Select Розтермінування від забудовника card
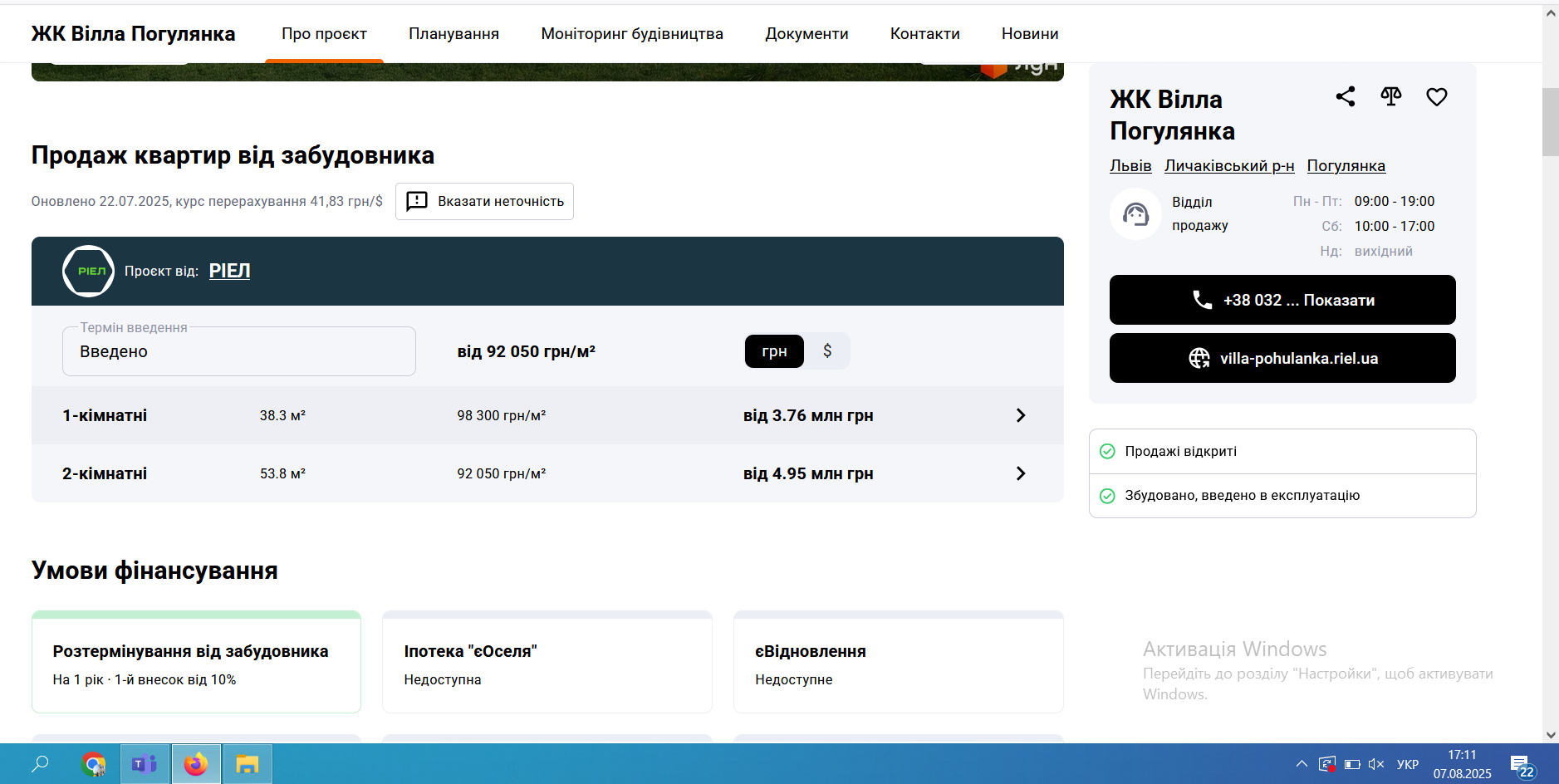Screen dimensions: 1559x784 [196, 662]
